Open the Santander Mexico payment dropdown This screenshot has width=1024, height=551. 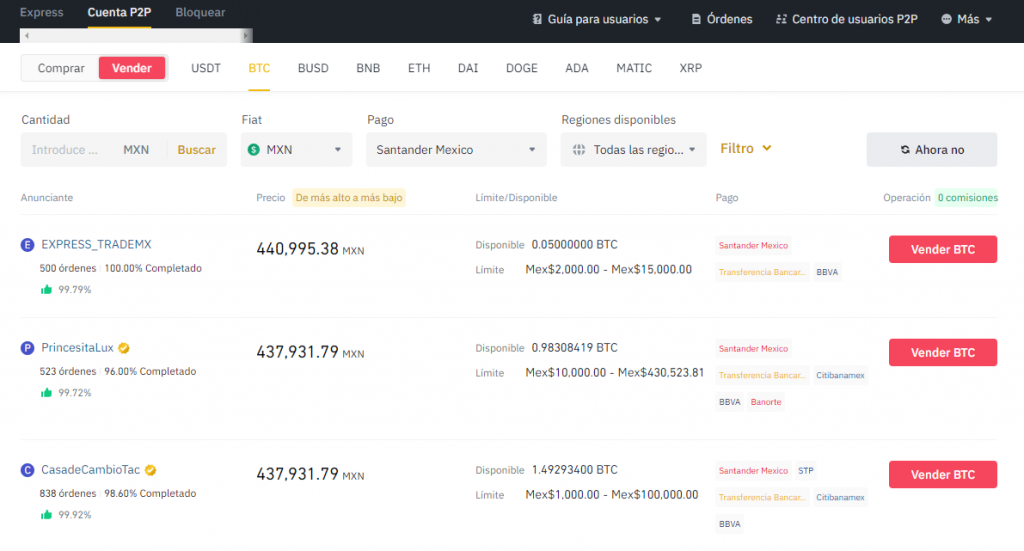pos(456,150)
